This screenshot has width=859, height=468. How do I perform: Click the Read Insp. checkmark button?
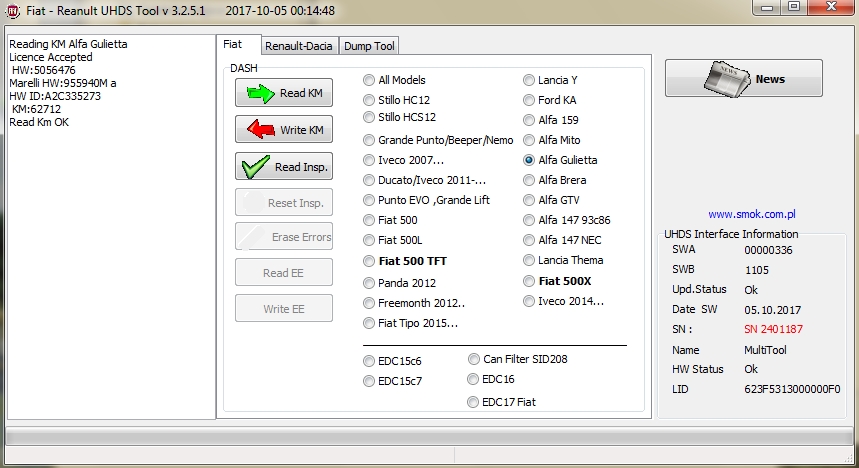click(x=284, y=166)
